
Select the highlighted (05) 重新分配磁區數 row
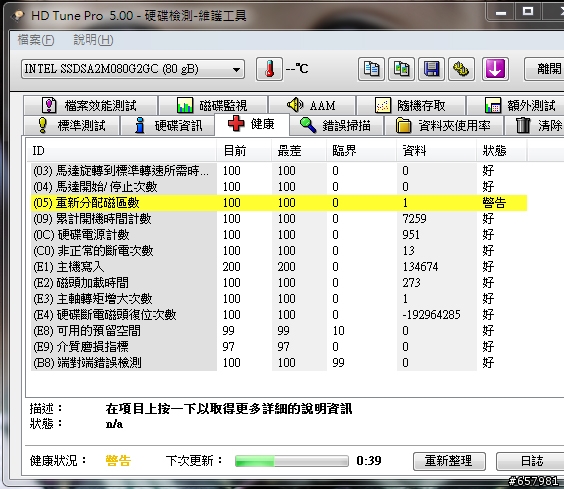(279, 203)
